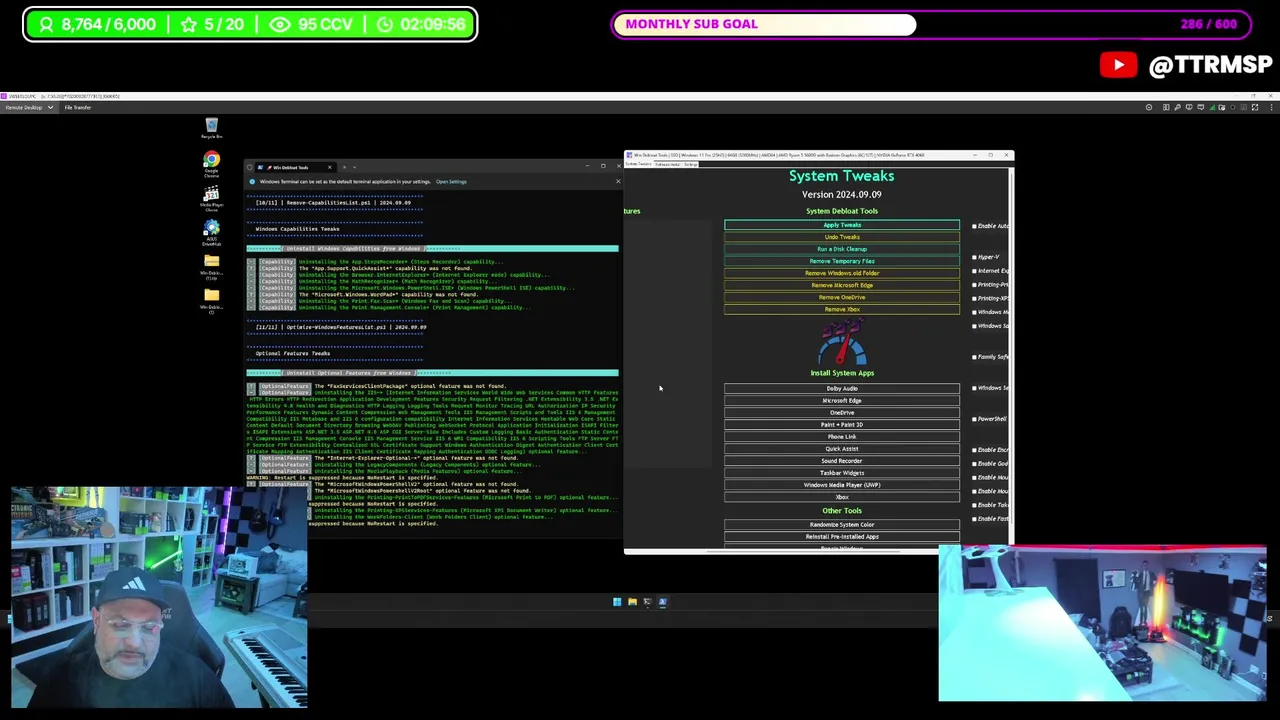Click the folder transfer icon in remote toolbar
The height and width of the screenshot is (720, 1280).
point(1222,107)
